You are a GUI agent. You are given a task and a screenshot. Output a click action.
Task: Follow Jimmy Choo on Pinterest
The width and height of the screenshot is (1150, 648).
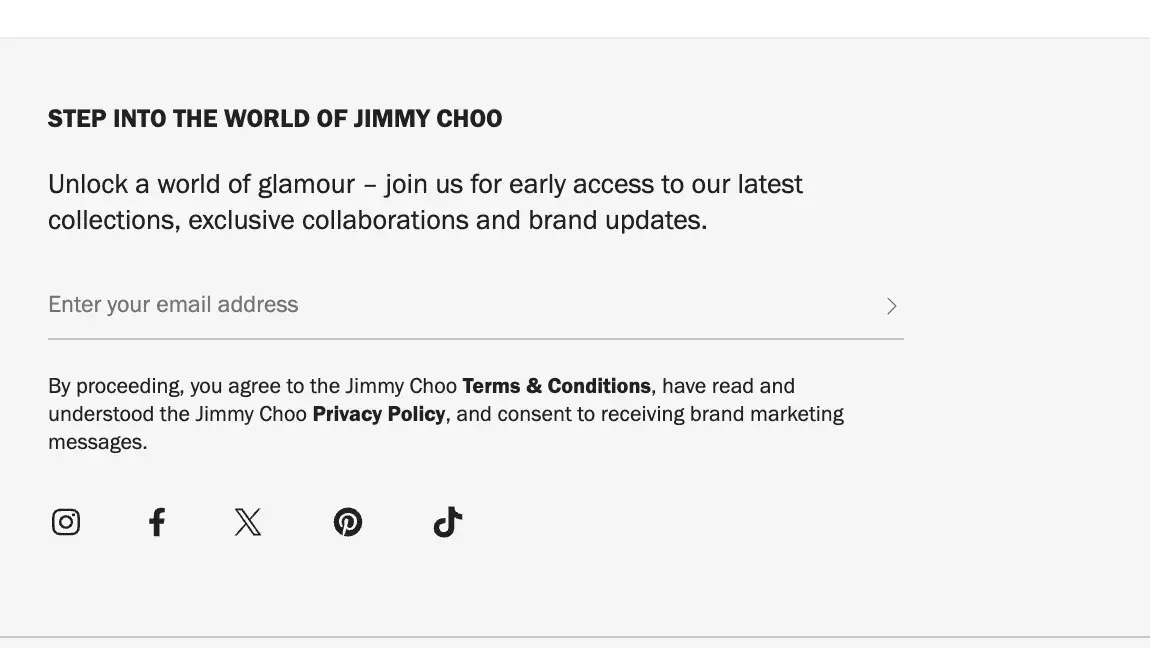click(348, 521)
